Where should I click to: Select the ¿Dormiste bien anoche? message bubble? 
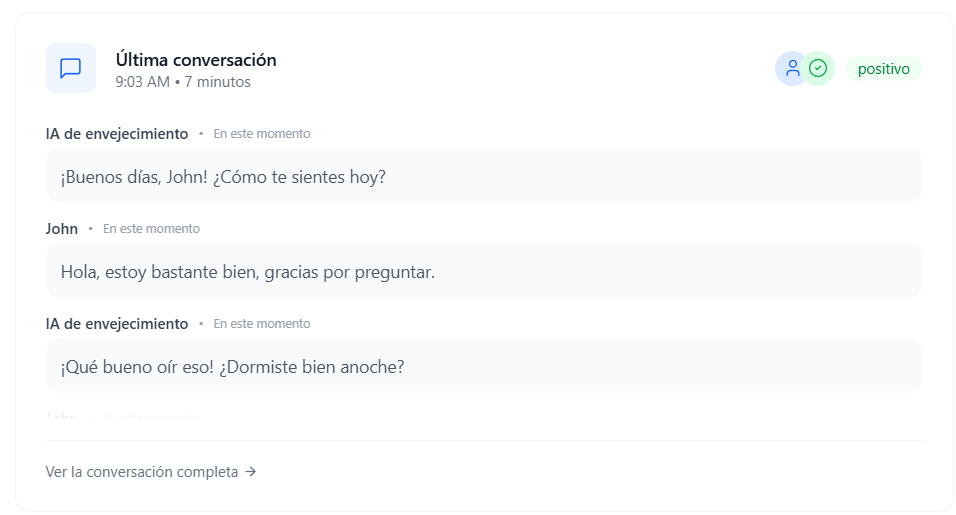coord(484,366)
